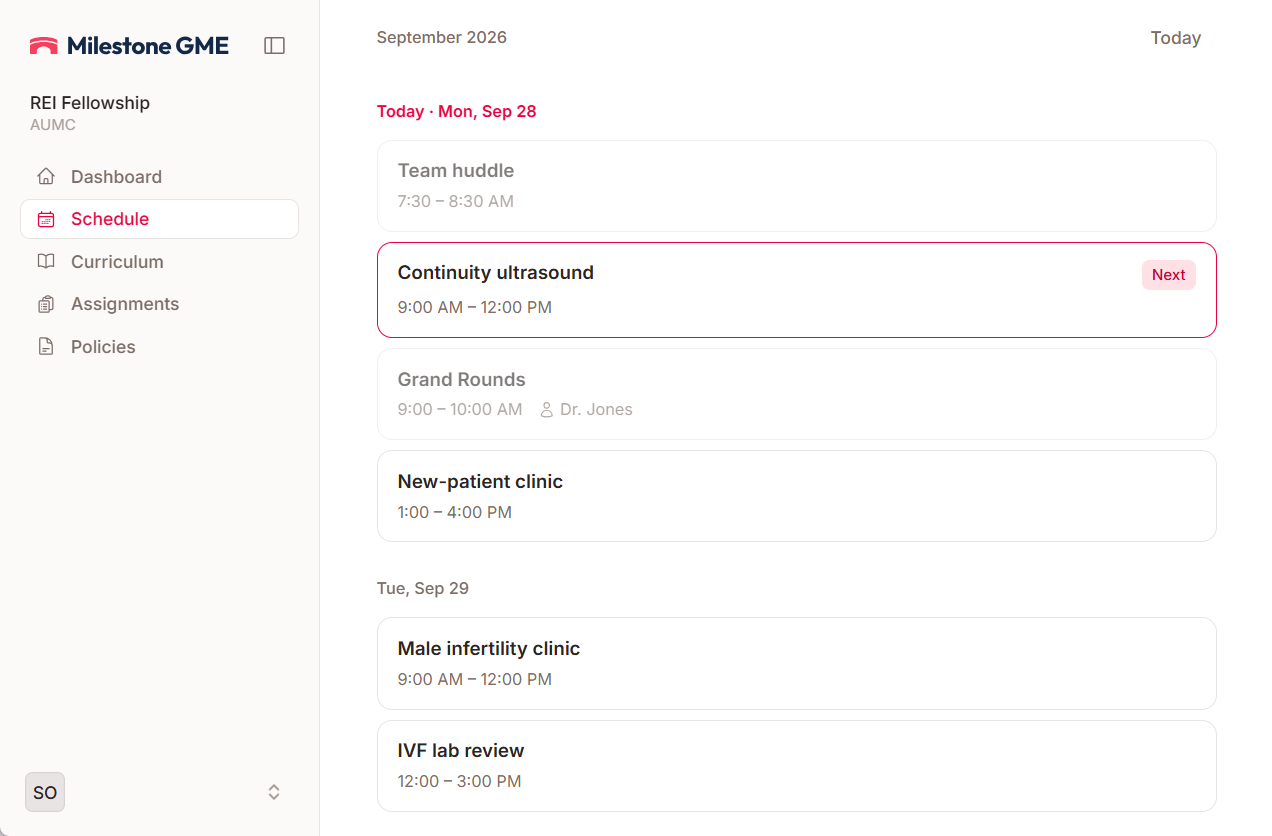1272x836 pixels.
Task: Click the Schedule calendar icon
Action: pyautogui.click(x=46, y=219)
